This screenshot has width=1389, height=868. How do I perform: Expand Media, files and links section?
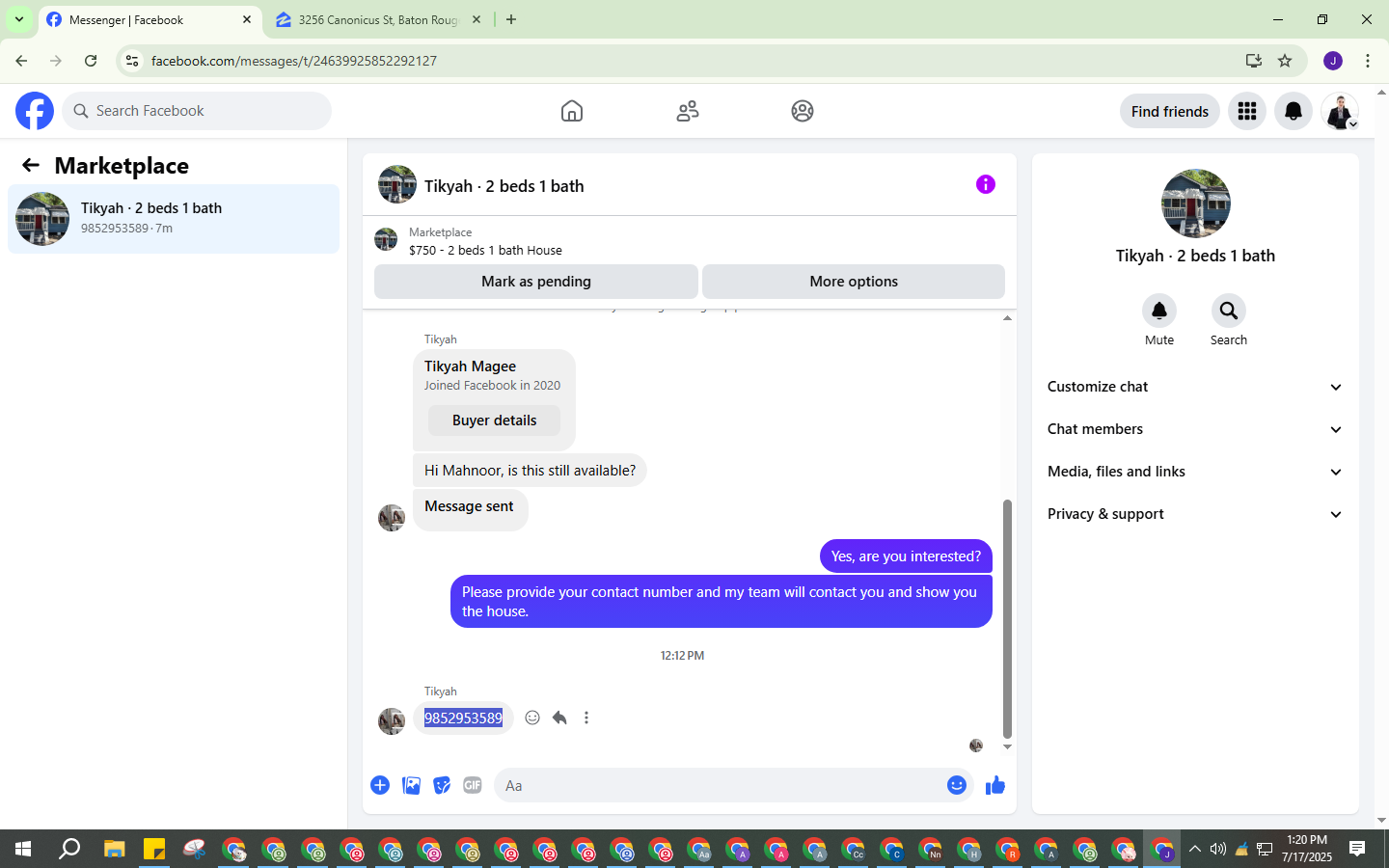[1196, 472]
